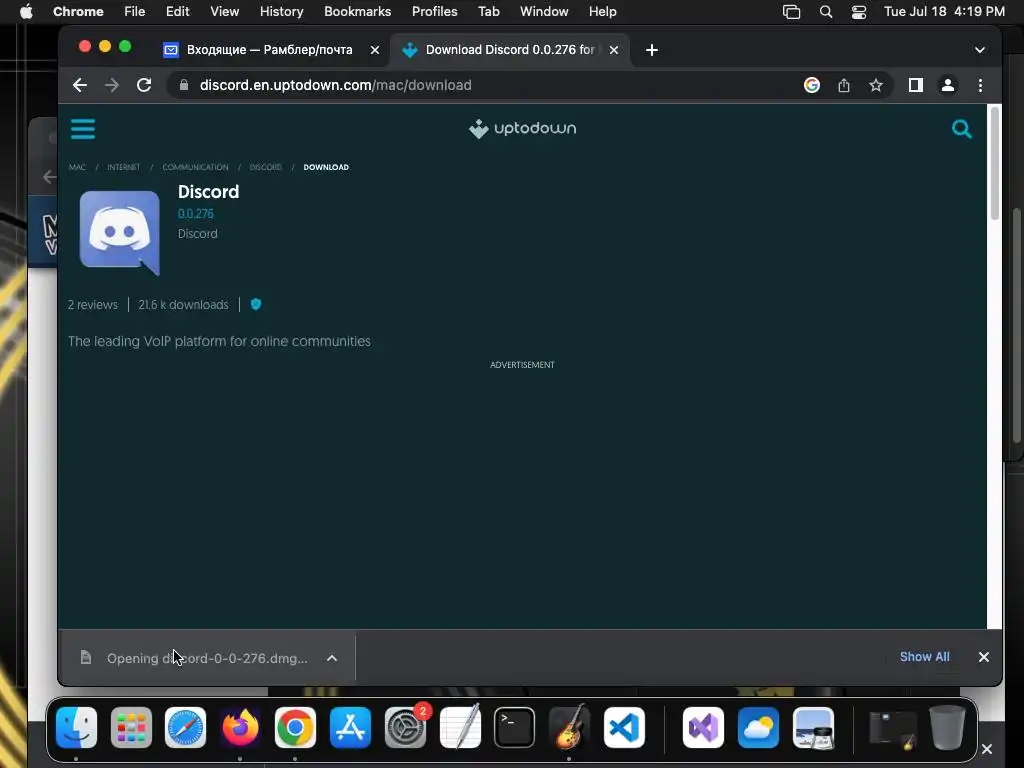
Task: Click the share page icon
Action: coord(844,85)
